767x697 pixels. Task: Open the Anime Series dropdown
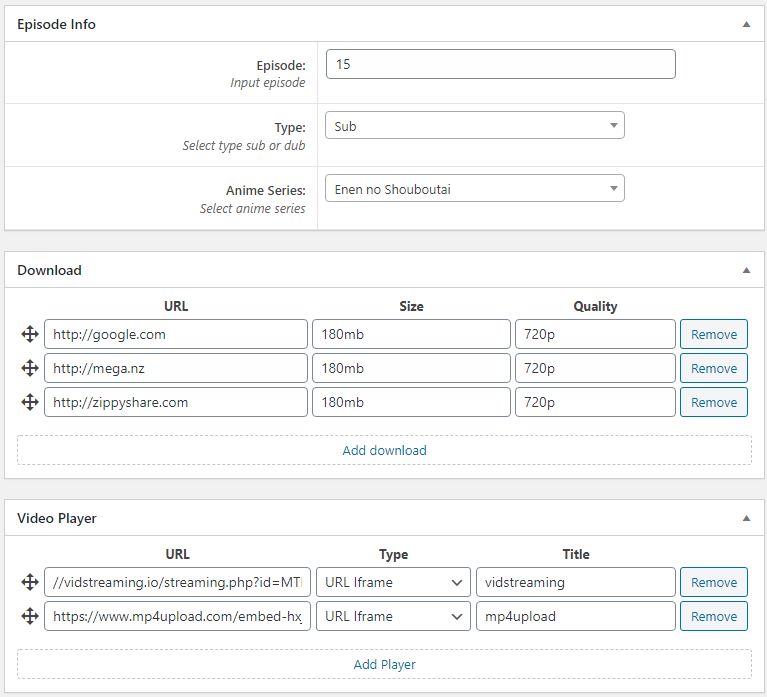click(474, 189)
